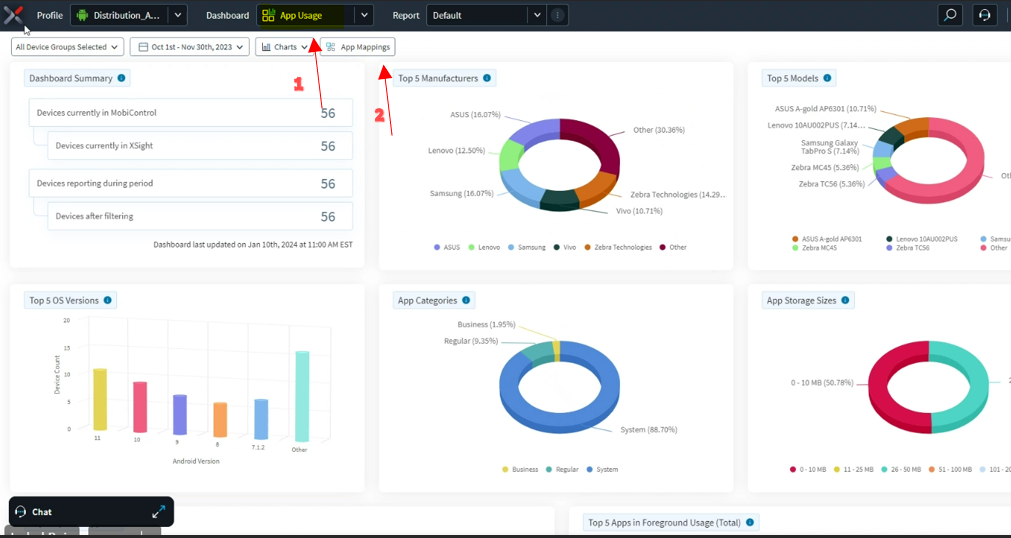Open the App Usage dashboard dropdown
Screen dimensions: 1011x538
click(x=363, y=15)
